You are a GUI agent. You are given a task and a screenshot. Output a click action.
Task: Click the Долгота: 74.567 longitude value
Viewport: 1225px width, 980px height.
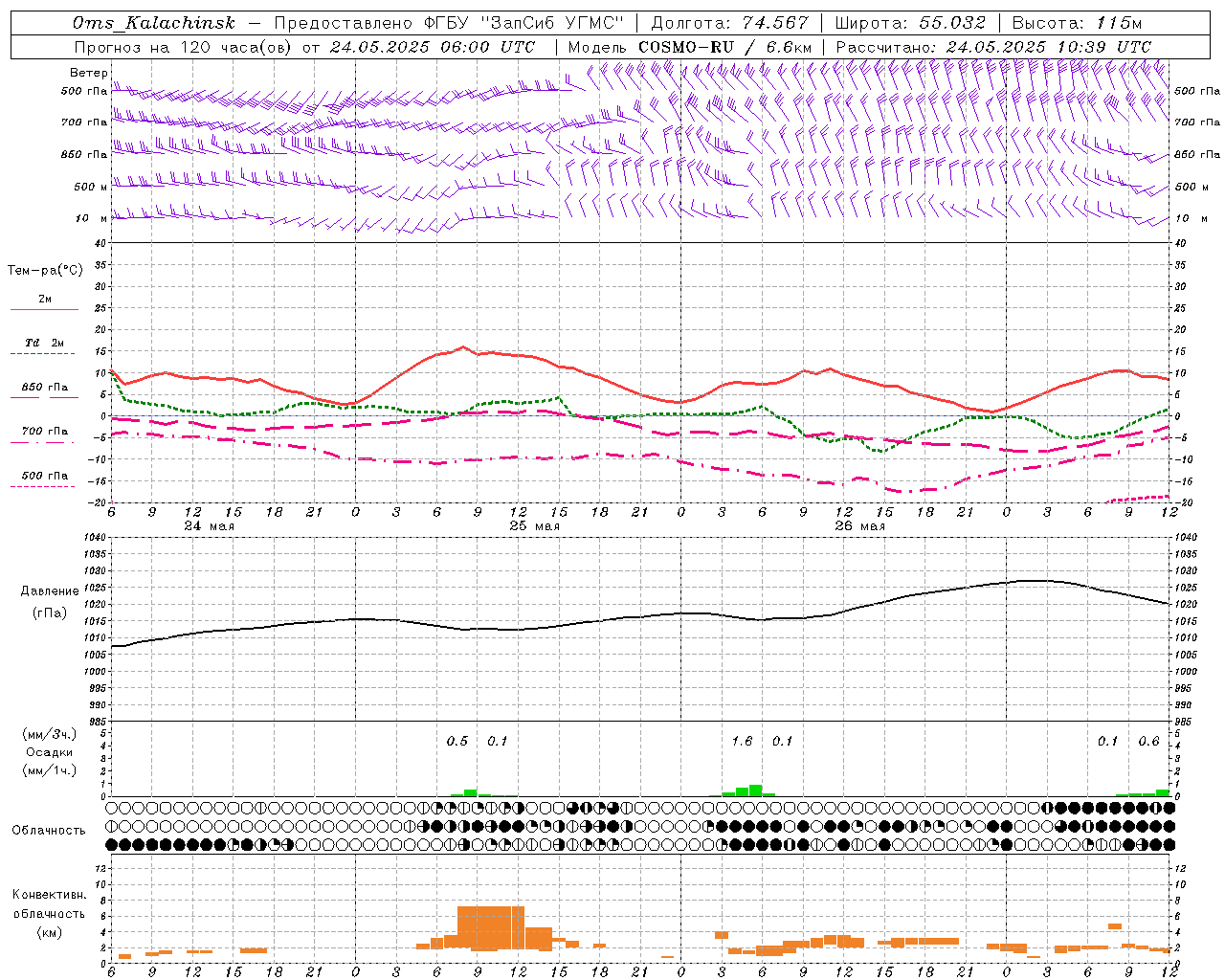click(x=730, y=23)
